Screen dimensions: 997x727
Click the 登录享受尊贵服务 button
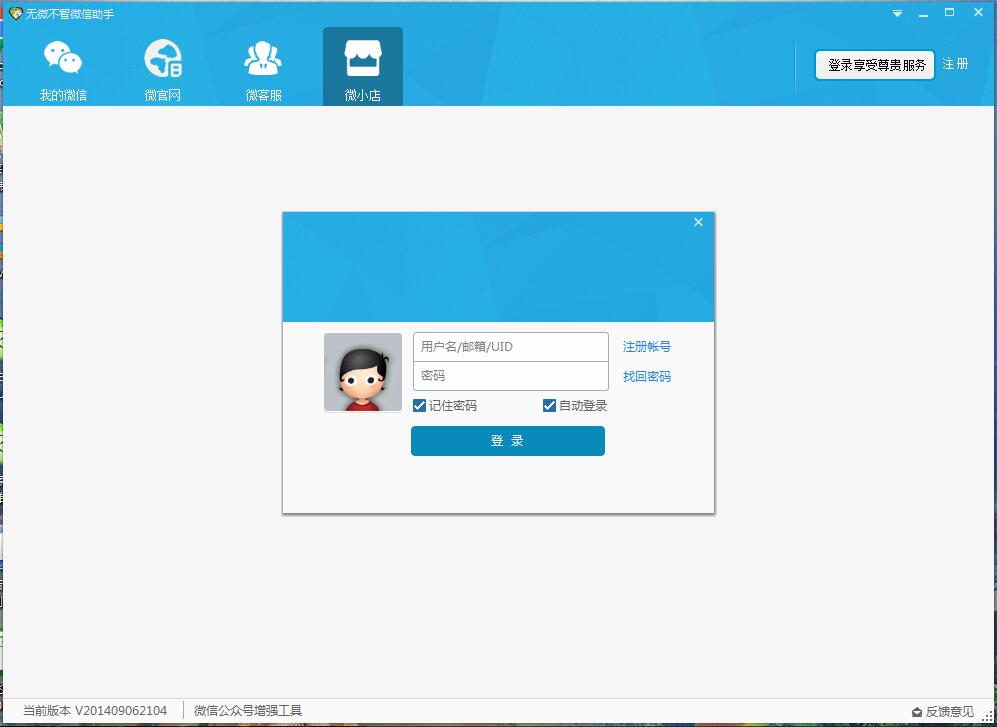tap(875, 65)
